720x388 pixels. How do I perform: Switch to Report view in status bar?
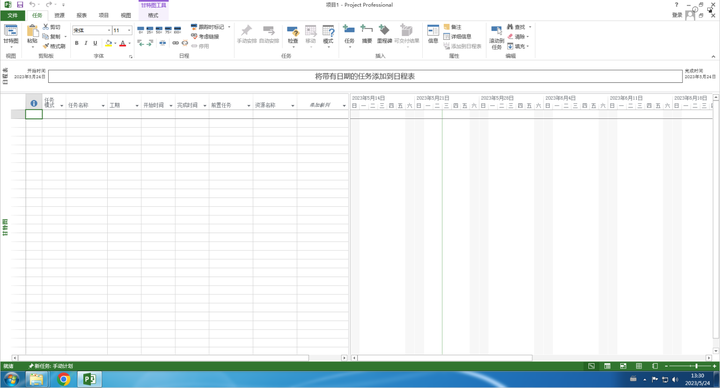coord(655,366)
